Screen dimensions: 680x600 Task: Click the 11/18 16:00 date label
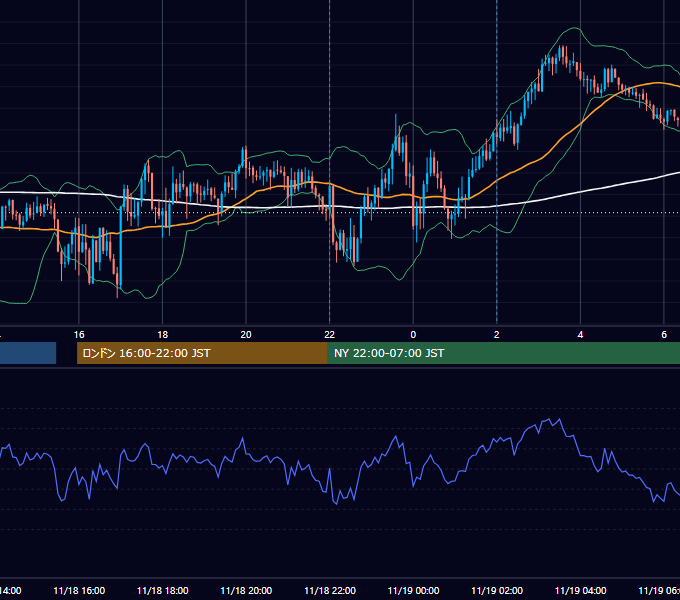pos(79,591)
